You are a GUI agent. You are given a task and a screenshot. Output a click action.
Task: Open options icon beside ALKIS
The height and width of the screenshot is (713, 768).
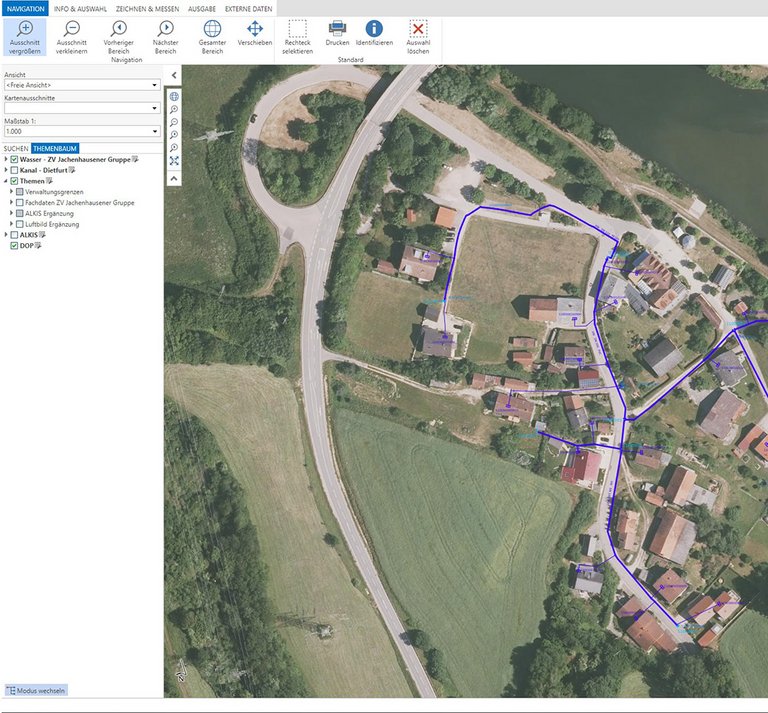(42, 235)
